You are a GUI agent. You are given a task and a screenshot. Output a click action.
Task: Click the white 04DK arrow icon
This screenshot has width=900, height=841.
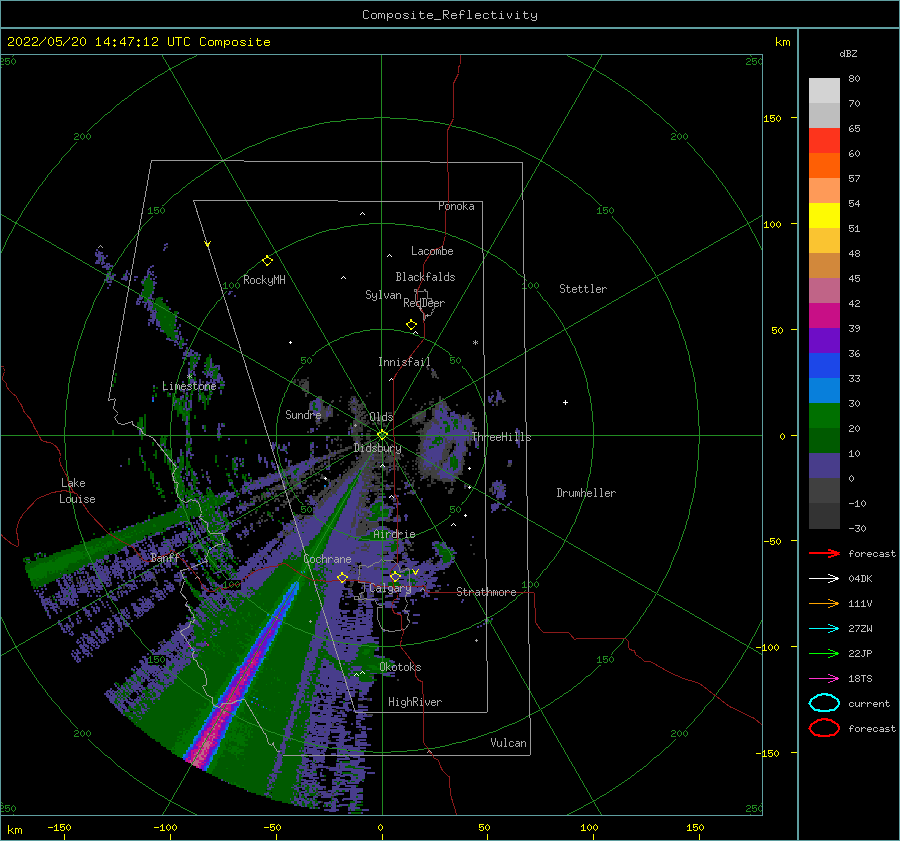point(824,579)
